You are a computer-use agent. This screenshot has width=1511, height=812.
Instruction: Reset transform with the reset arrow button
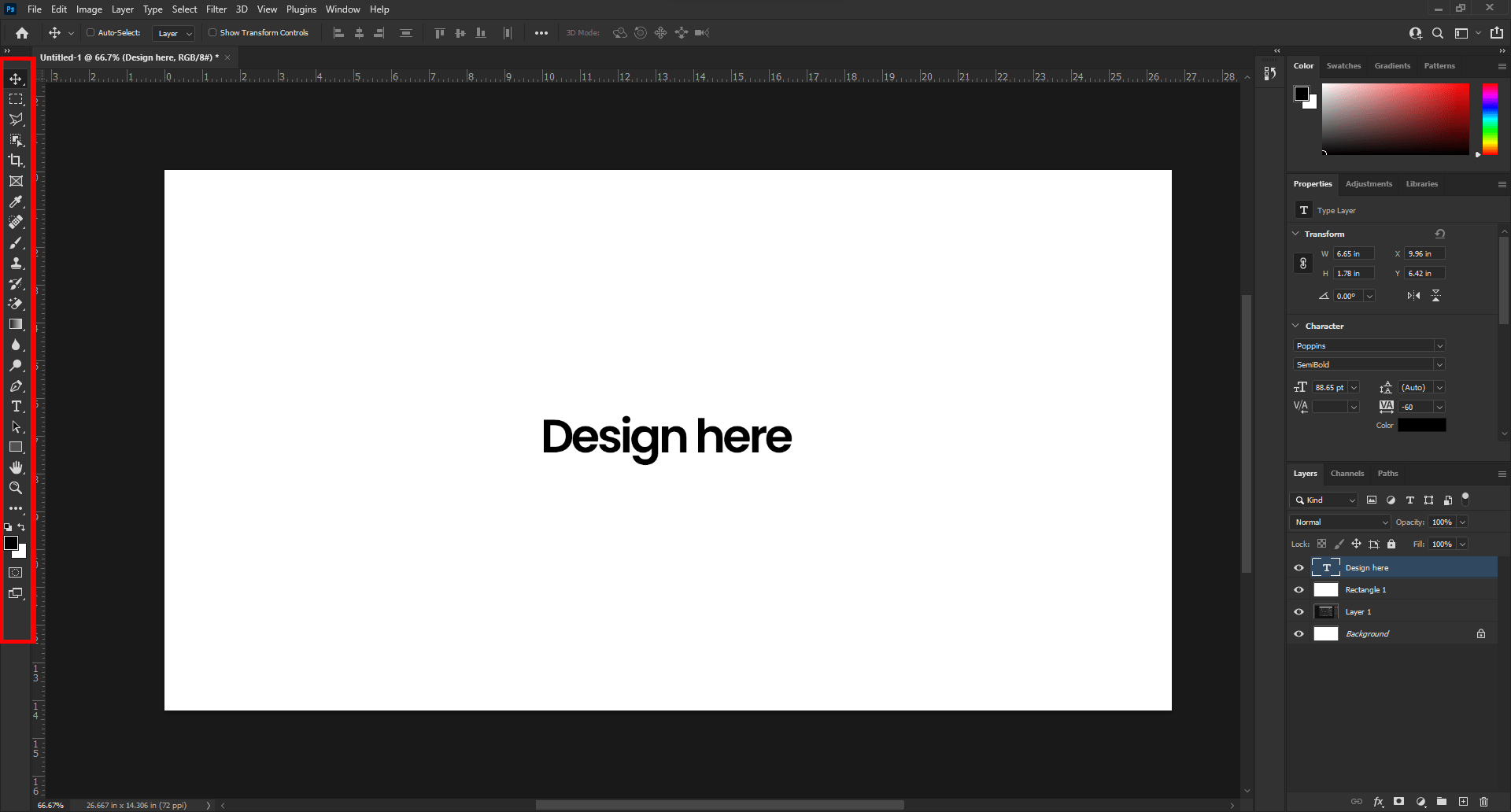click(x=1439, y=234)
